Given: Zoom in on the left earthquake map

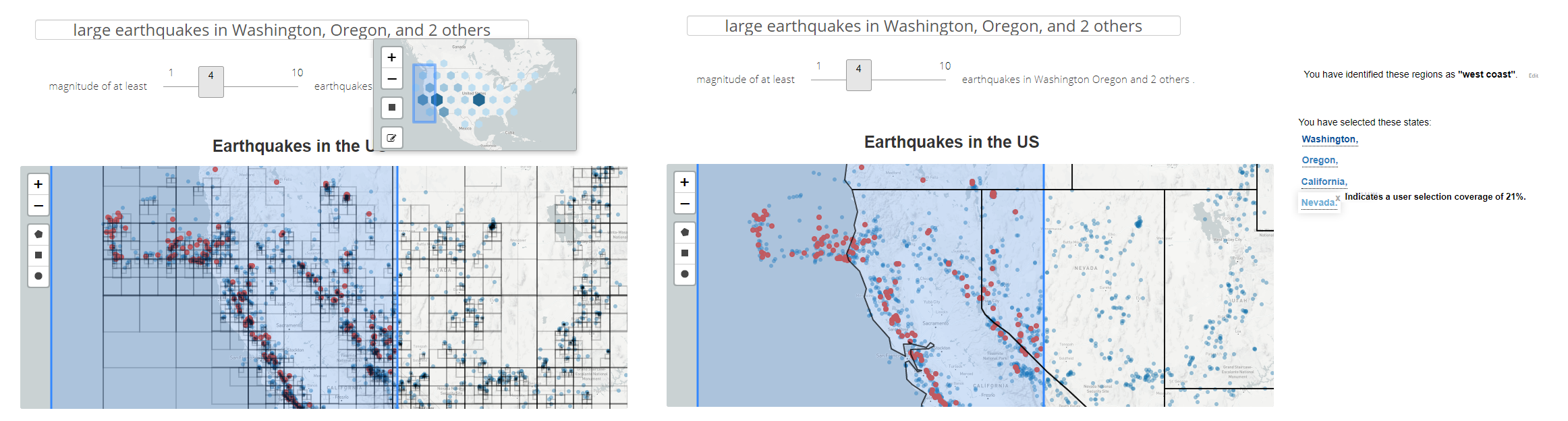Looking at the screenshot, I should [38, 184].
